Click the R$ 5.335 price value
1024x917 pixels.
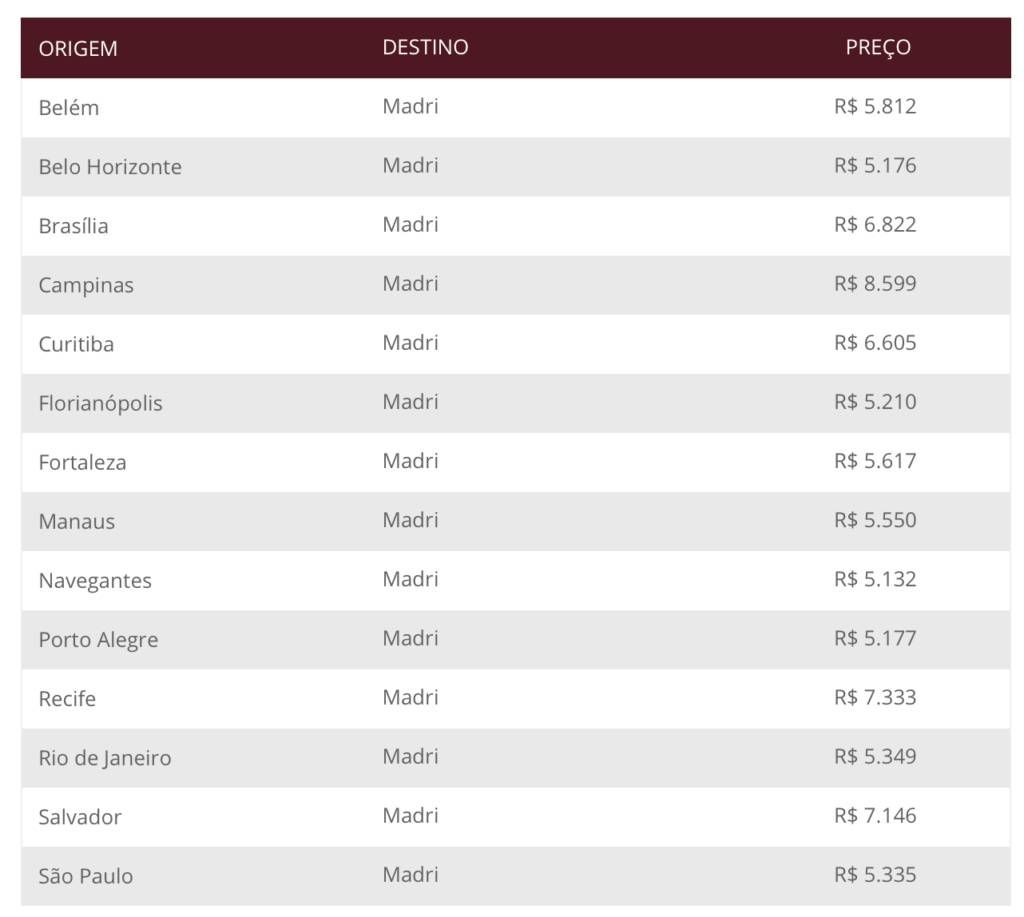click(875, 875)
